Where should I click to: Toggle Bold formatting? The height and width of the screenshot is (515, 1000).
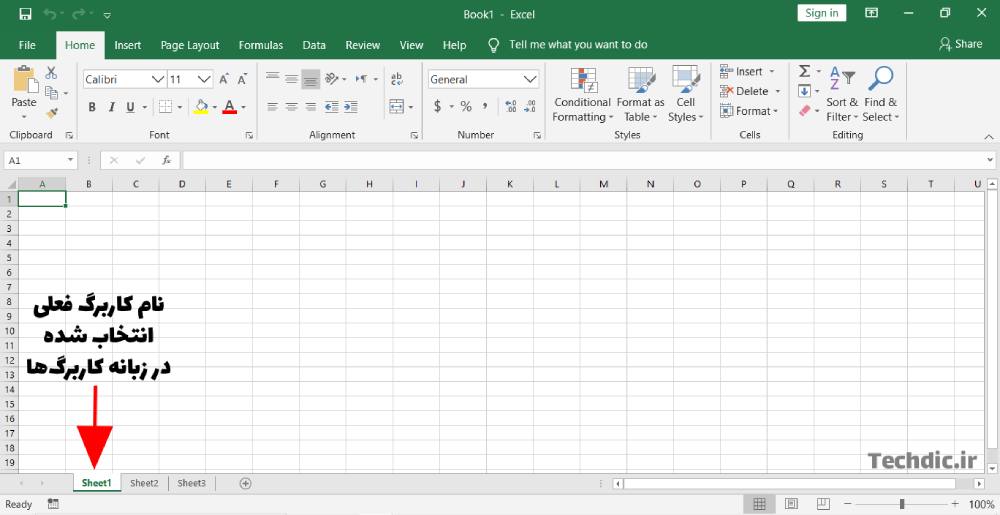[x=92, y=107]
